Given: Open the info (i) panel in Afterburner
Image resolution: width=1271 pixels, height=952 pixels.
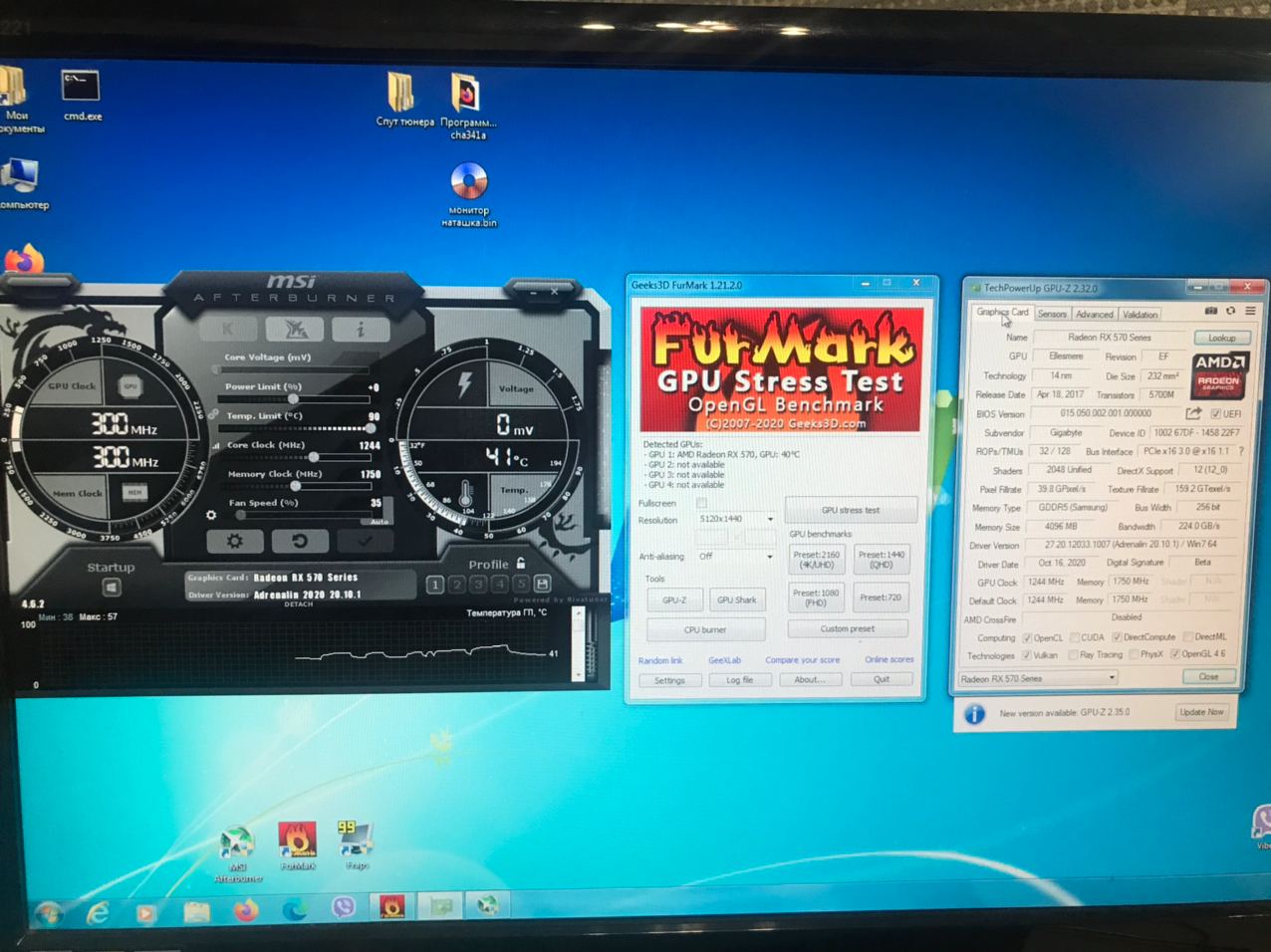Looking at the screenshot, I should coord(361,329).
